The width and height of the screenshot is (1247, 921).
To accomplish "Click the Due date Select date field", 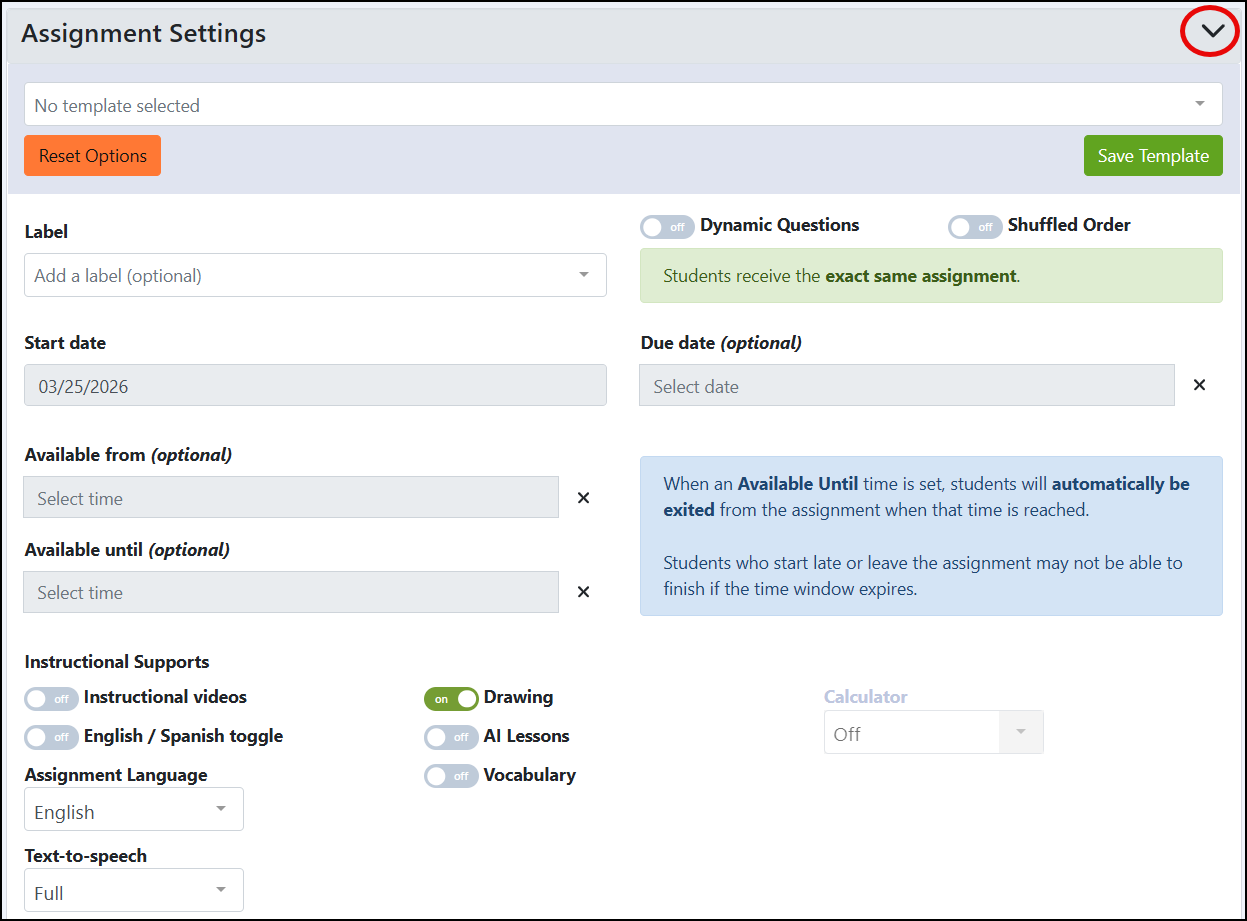I will pos(907,385).
